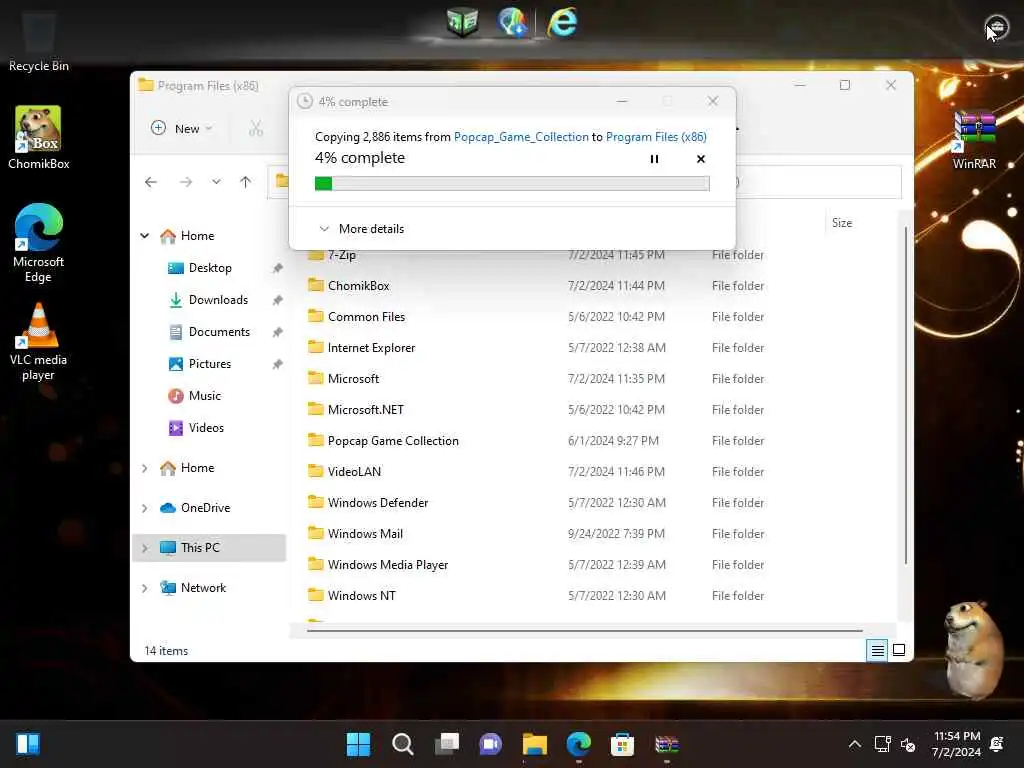Open the Popcap_Game_Collection source link
Image resolution: width=1024 pixels, height=768 pixels.
(x=521, y=136)
